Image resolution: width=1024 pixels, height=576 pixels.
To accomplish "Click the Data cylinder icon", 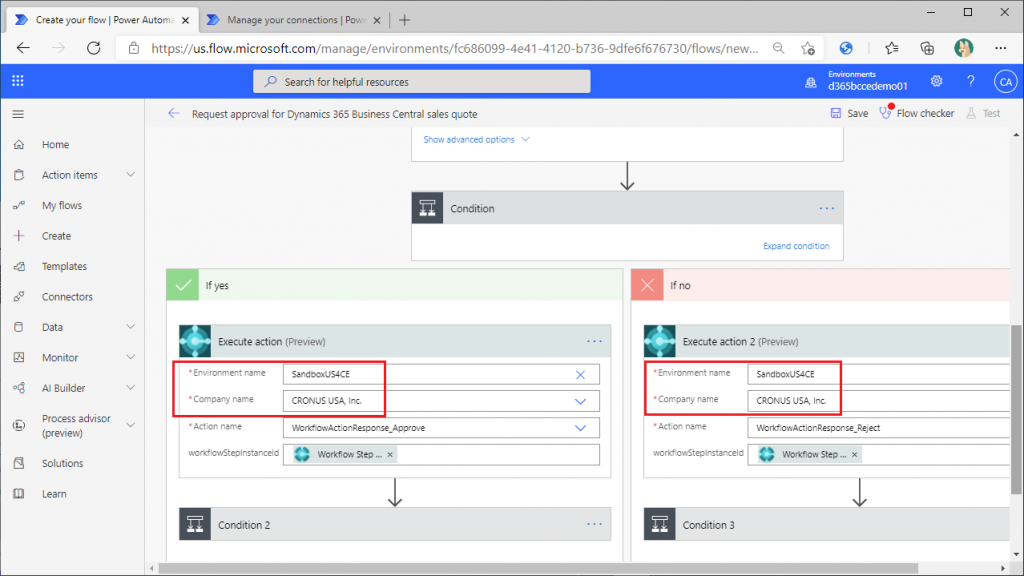I will click(19, 327).
